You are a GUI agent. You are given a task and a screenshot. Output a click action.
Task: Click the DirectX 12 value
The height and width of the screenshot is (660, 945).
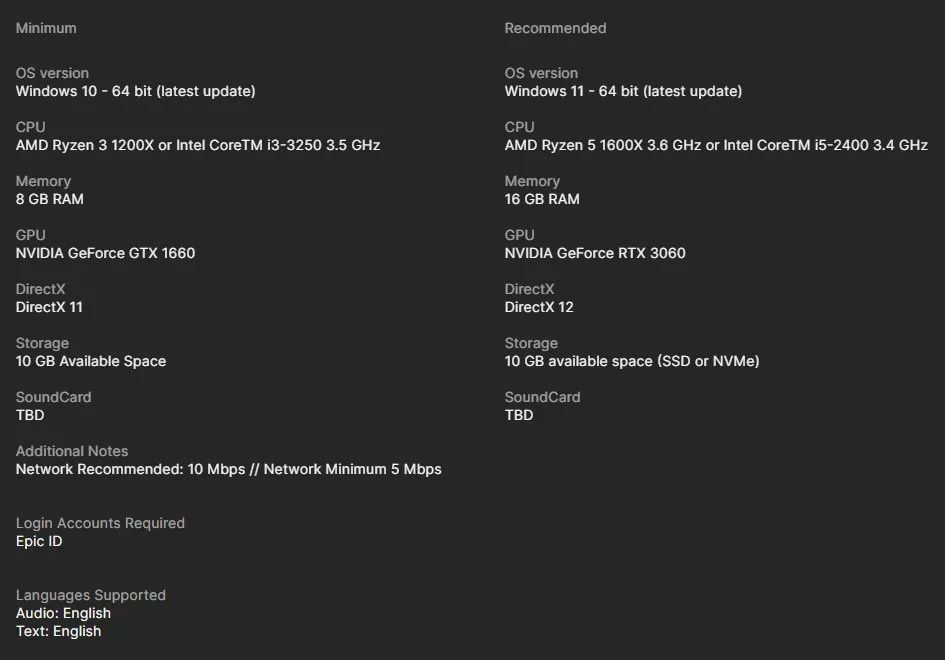point(539,307)
